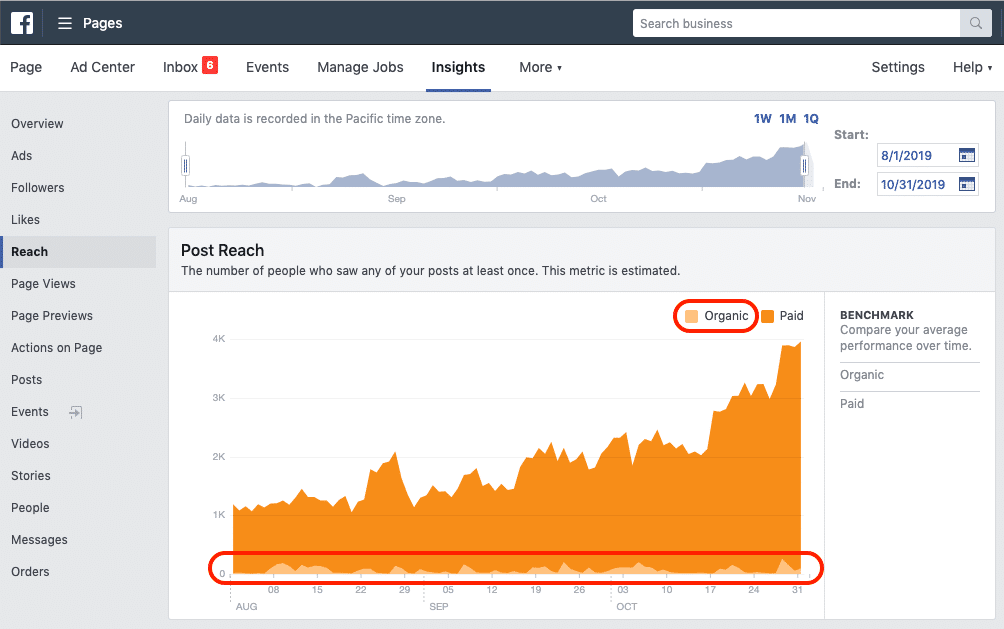Switch to the Insights tab
The image size is (1004, 629).
click(458, 67)
